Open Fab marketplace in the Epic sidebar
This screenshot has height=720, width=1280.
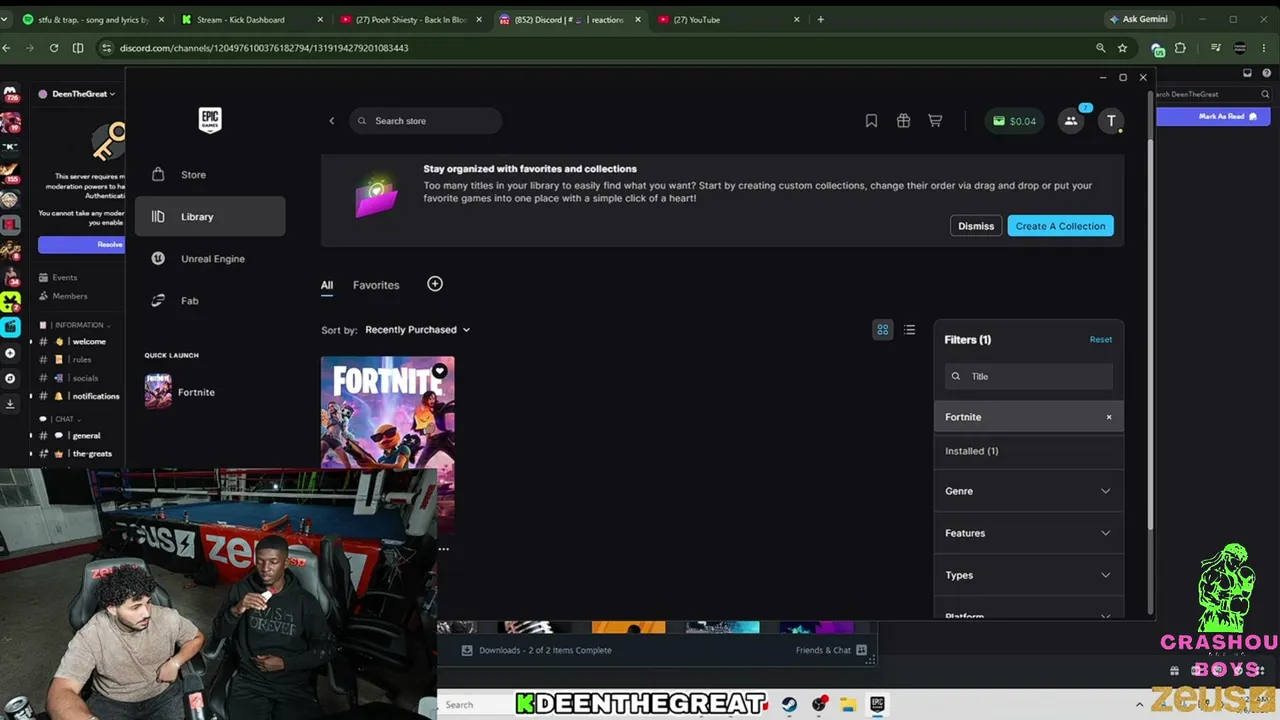coord(210,301)
